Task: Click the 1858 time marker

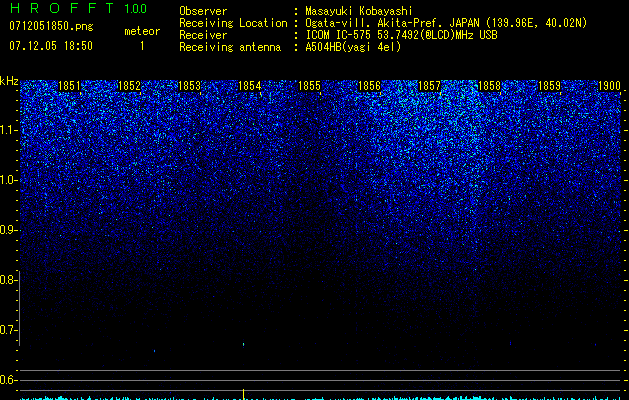Action: [489, 86]
